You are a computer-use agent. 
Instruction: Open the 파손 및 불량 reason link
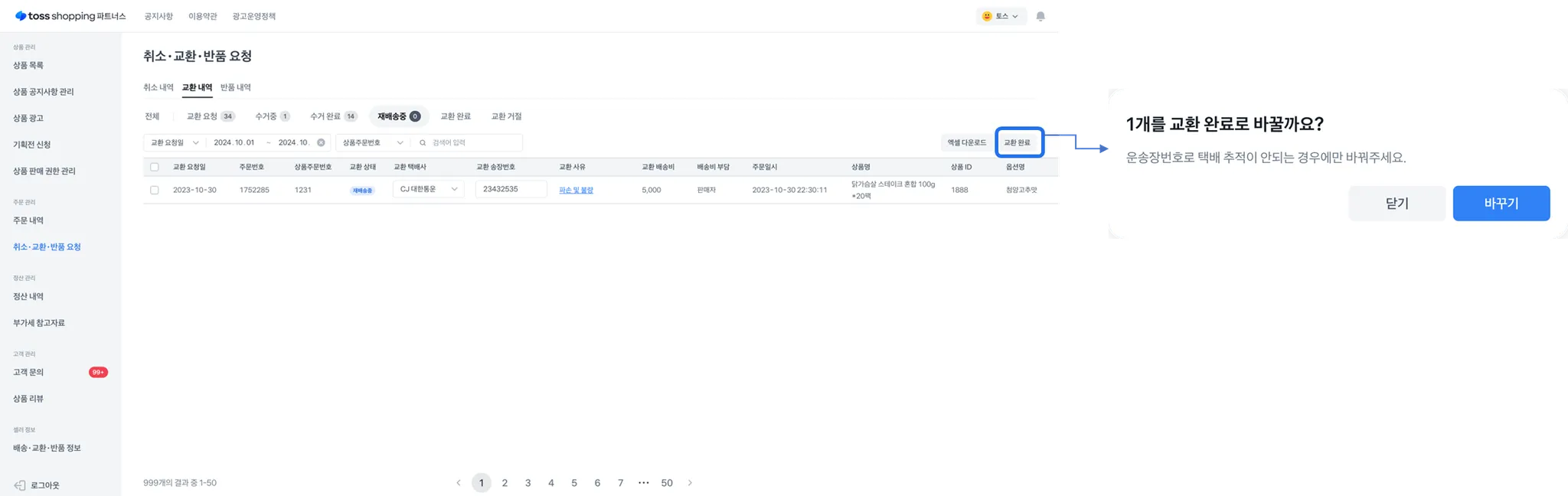[x=576, y=190]
